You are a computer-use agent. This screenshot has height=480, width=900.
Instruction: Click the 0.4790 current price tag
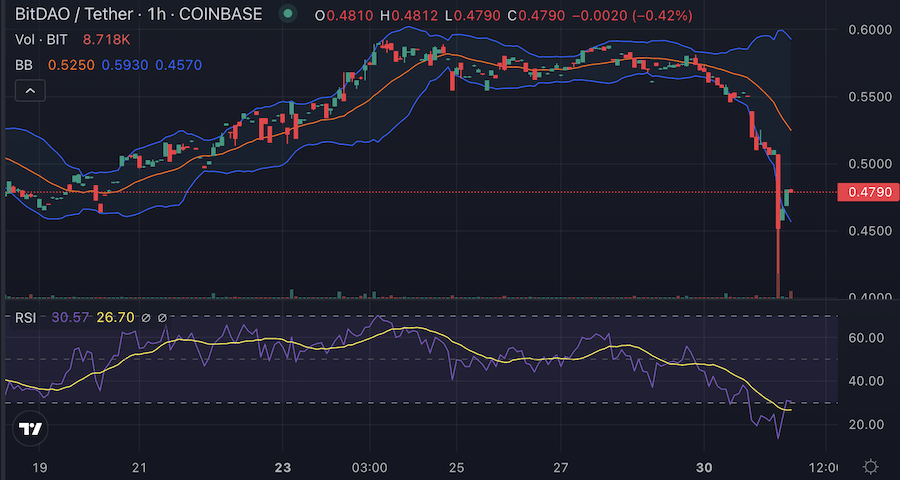tap(868, 192)
